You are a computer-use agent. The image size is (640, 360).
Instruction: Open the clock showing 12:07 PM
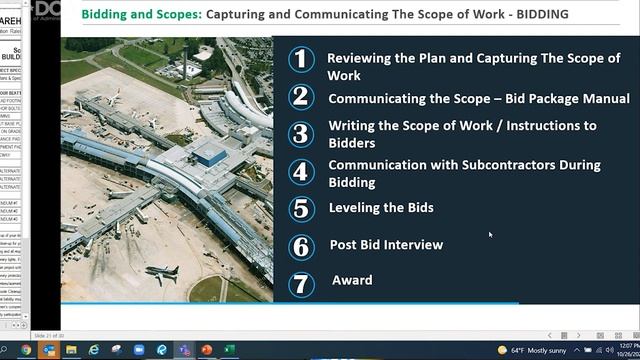click(x=629, y=350)
